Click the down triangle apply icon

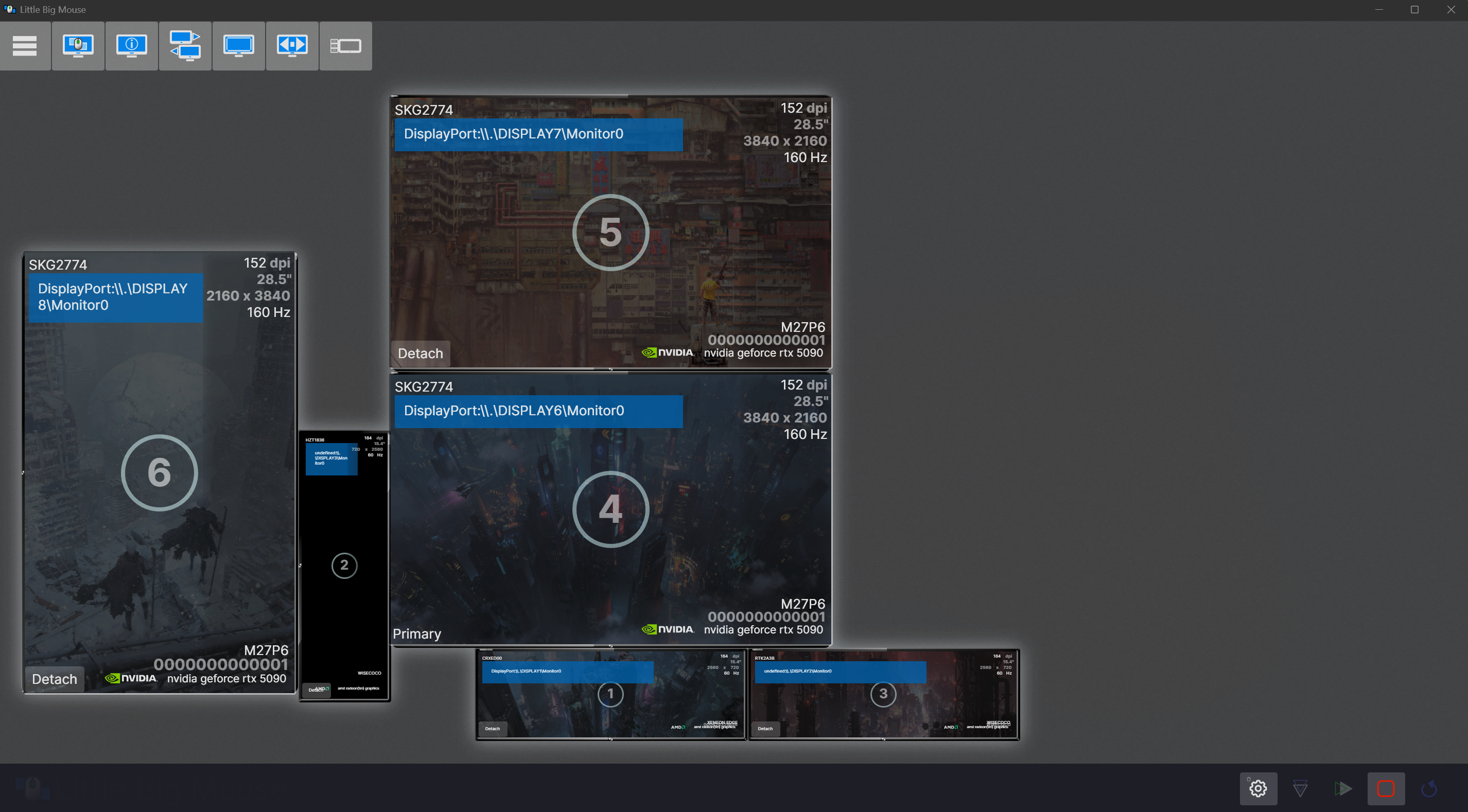click(x=1300, y=788)
